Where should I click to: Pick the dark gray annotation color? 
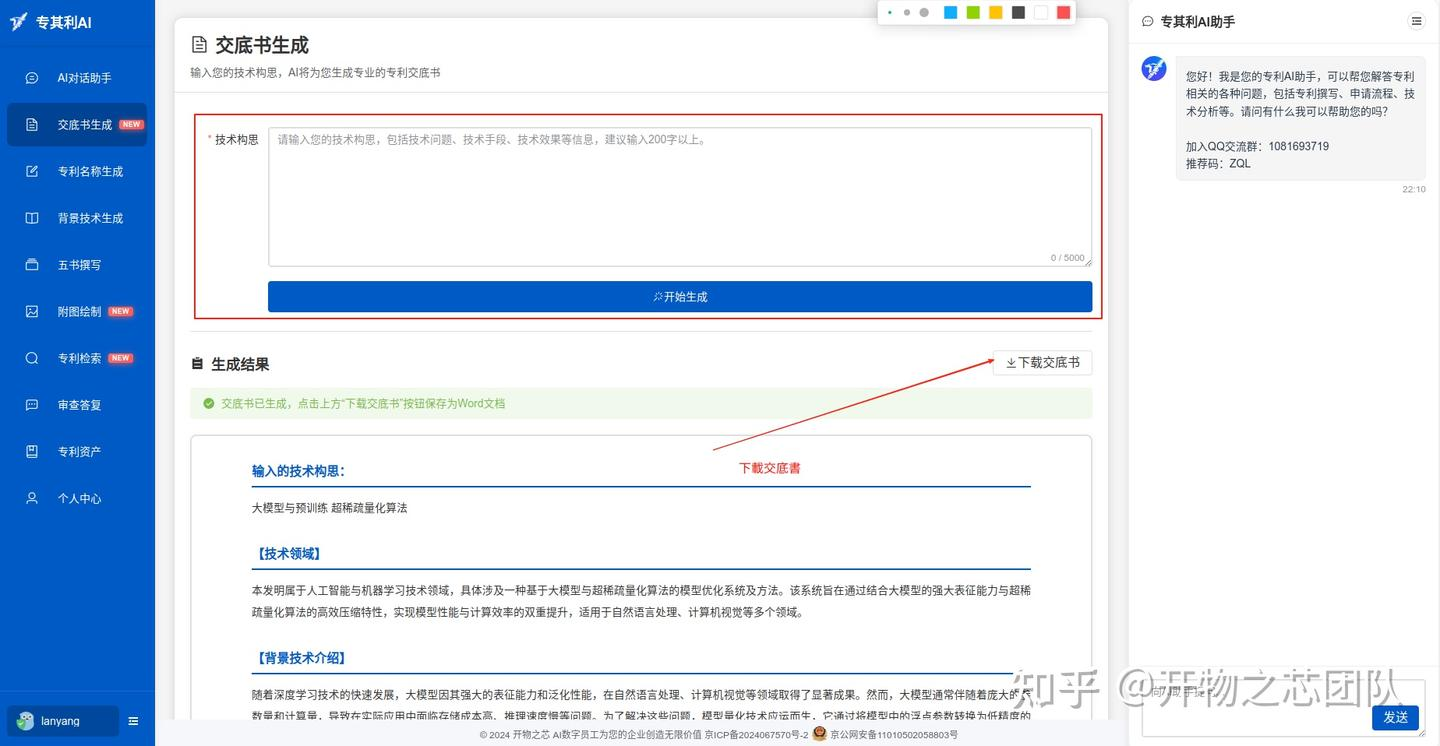[1018, 13]
